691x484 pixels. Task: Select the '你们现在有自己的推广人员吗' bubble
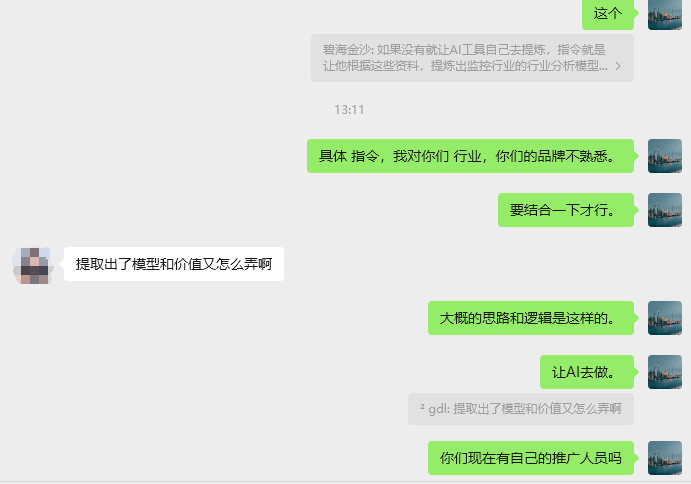click(x=531, y=458)
